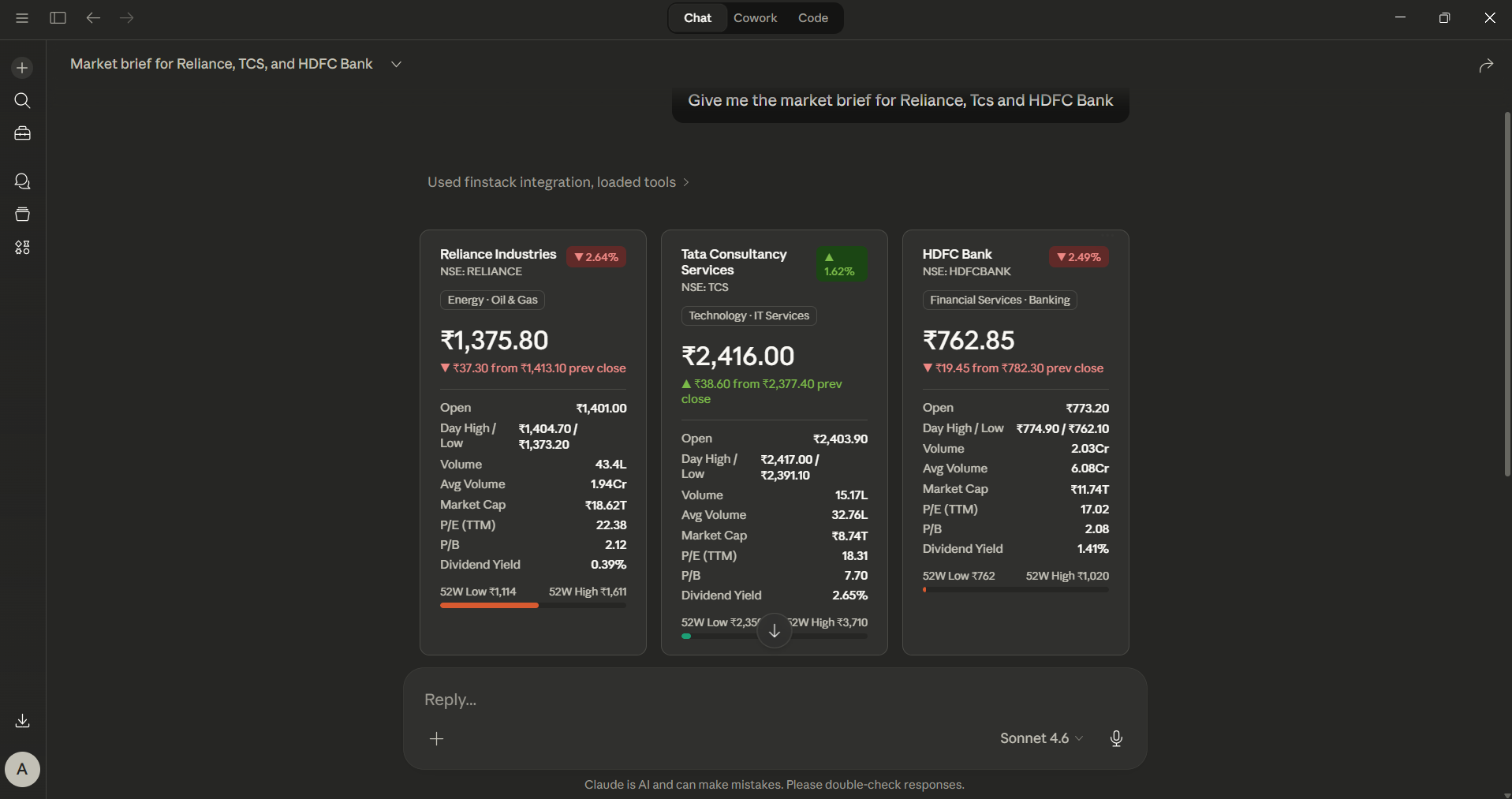Open conversation title dropdown chevron
Image resolution: width=1512 pixels, height=799 pixels.
(x=396, y=64)
